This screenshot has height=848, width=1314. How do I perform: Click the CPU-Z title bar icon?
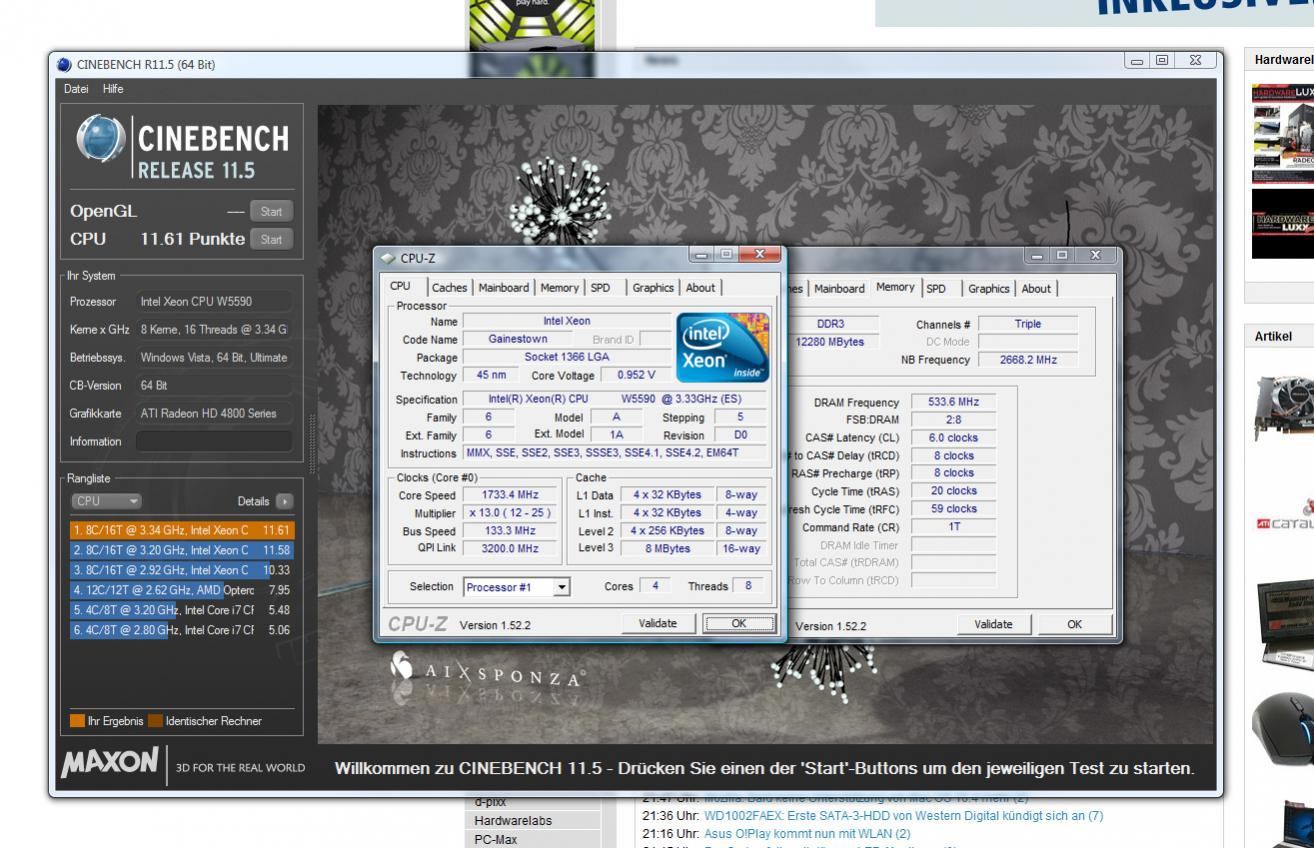coord(389,258)
